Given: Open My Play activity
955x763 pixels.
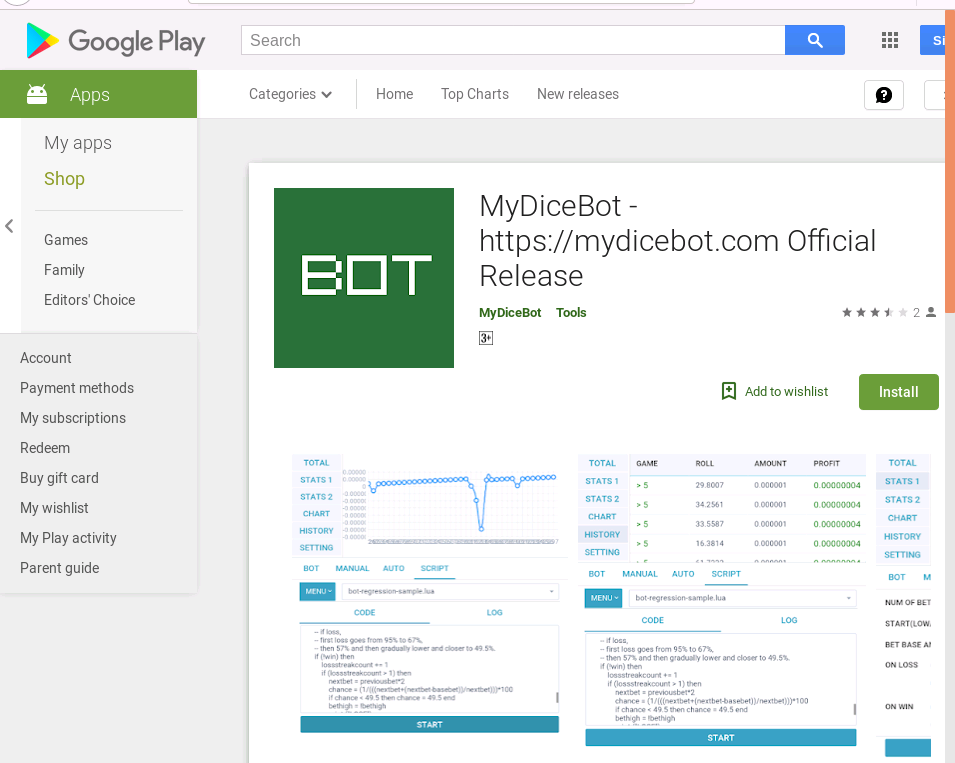Looking at the screenshot, I should 68,538.
